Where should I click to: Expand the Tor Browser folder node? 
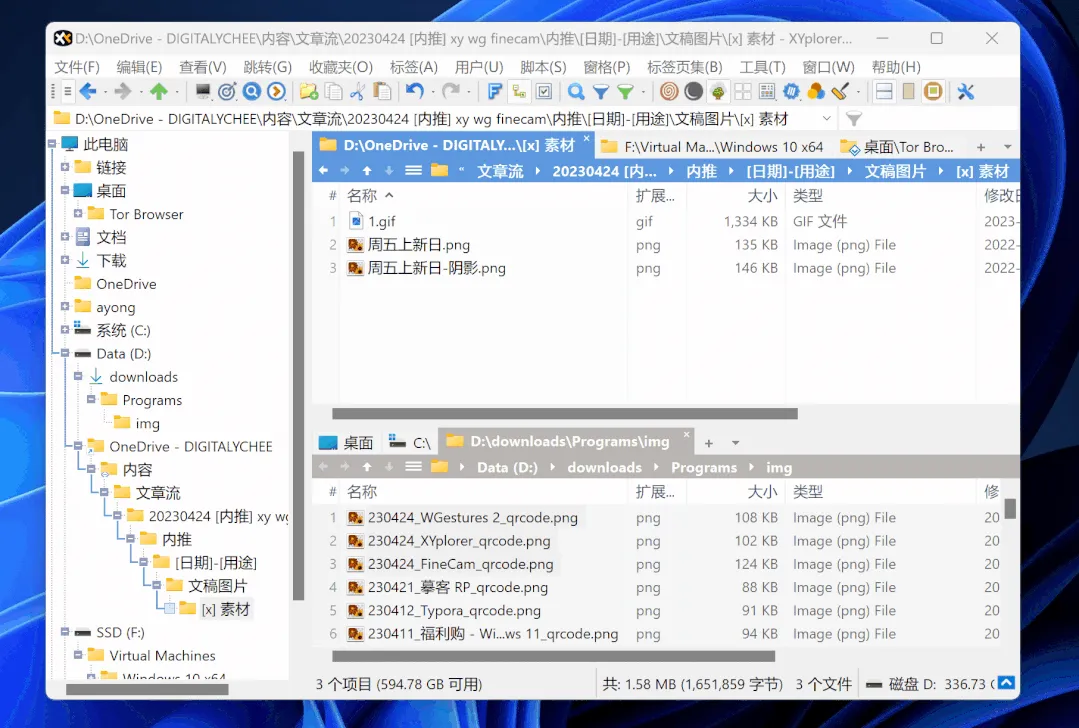[x=78, y=214]
